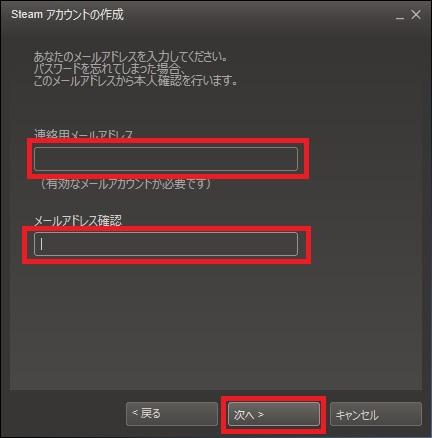Click the X icon in the title bar

pos(416,15)
